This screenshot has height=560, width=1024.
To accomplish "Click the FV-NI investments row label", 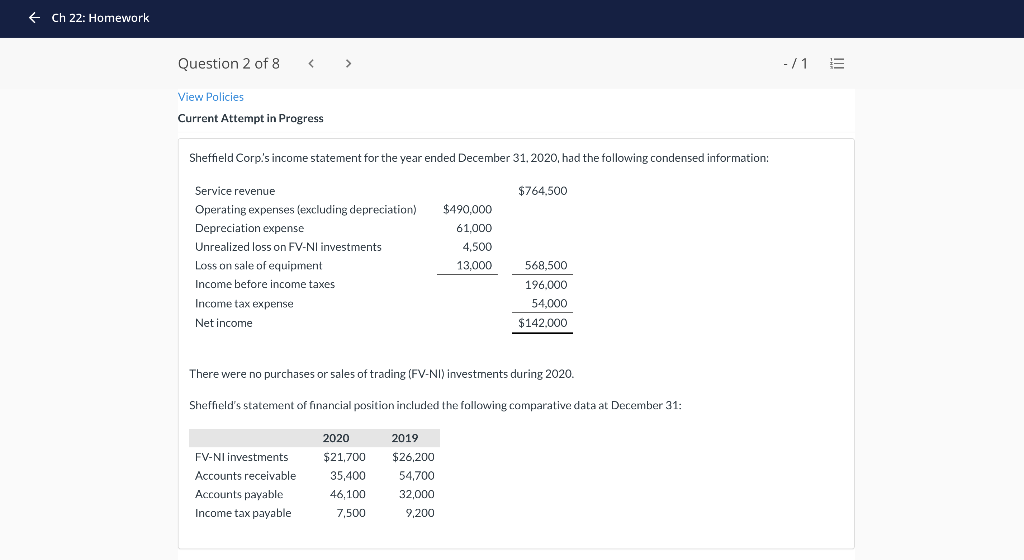I will pyautogui.click(x=242, y=457).
